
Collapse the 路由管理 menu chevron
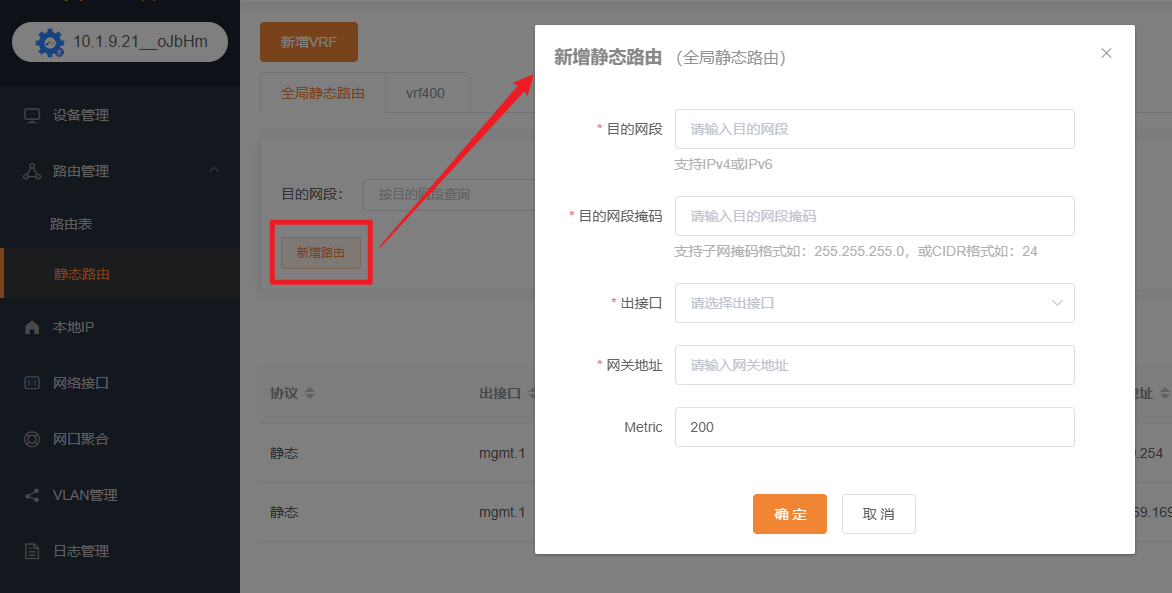(x=214, y=171)
